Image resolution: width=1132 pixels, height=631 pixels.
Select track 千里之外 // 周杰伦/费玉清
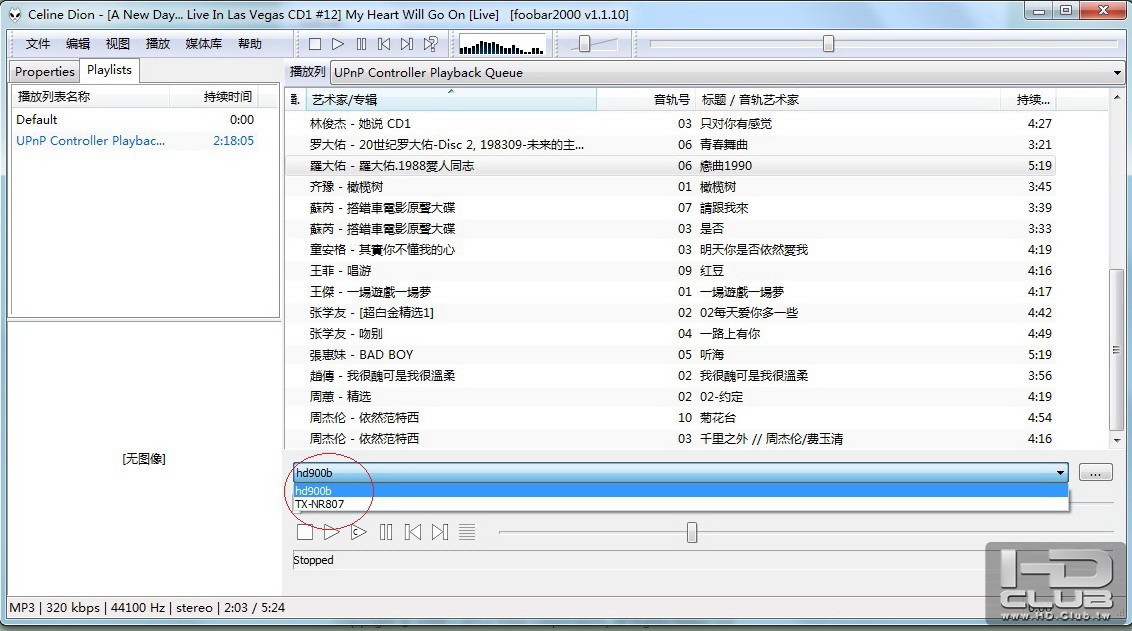670,438
